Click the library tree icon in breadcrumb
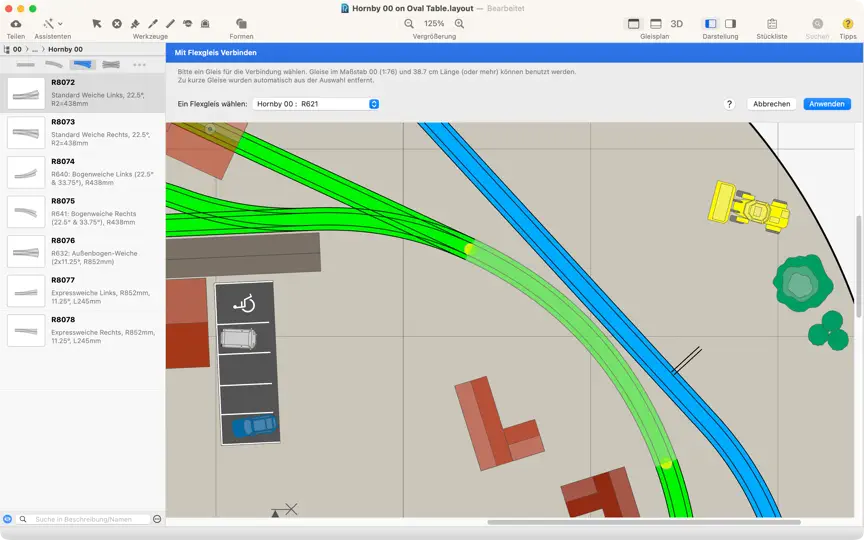Viewport: 864px width, 540px height. click(x=7, y=49)
